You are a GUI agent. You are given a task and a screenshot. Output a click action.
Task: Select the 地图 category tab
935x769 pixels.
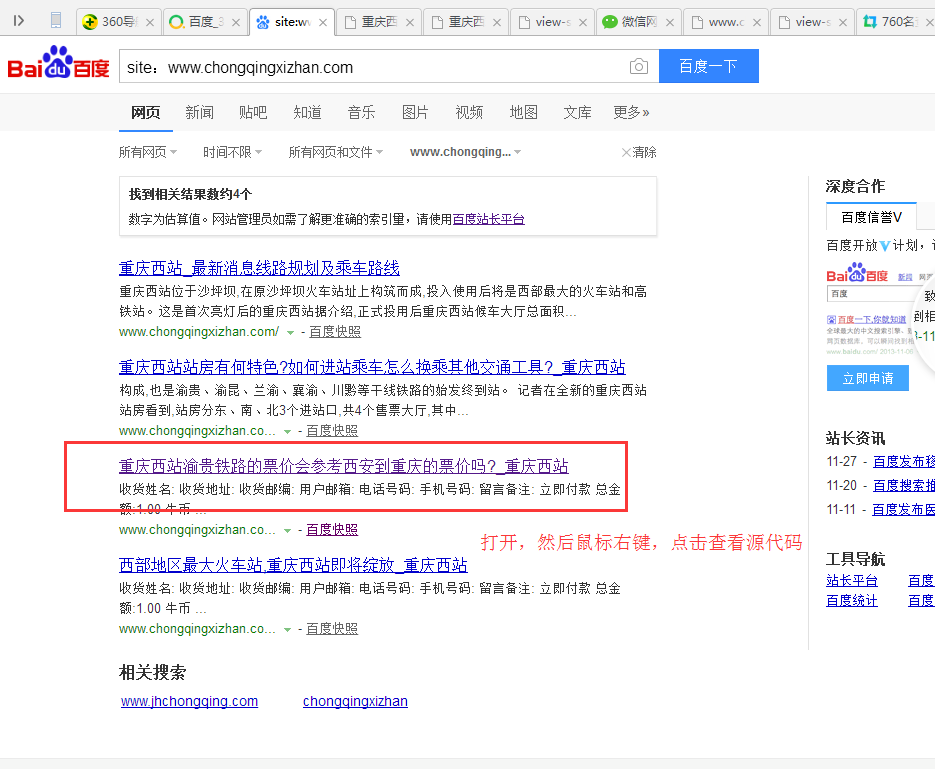[x=524, y=112]
